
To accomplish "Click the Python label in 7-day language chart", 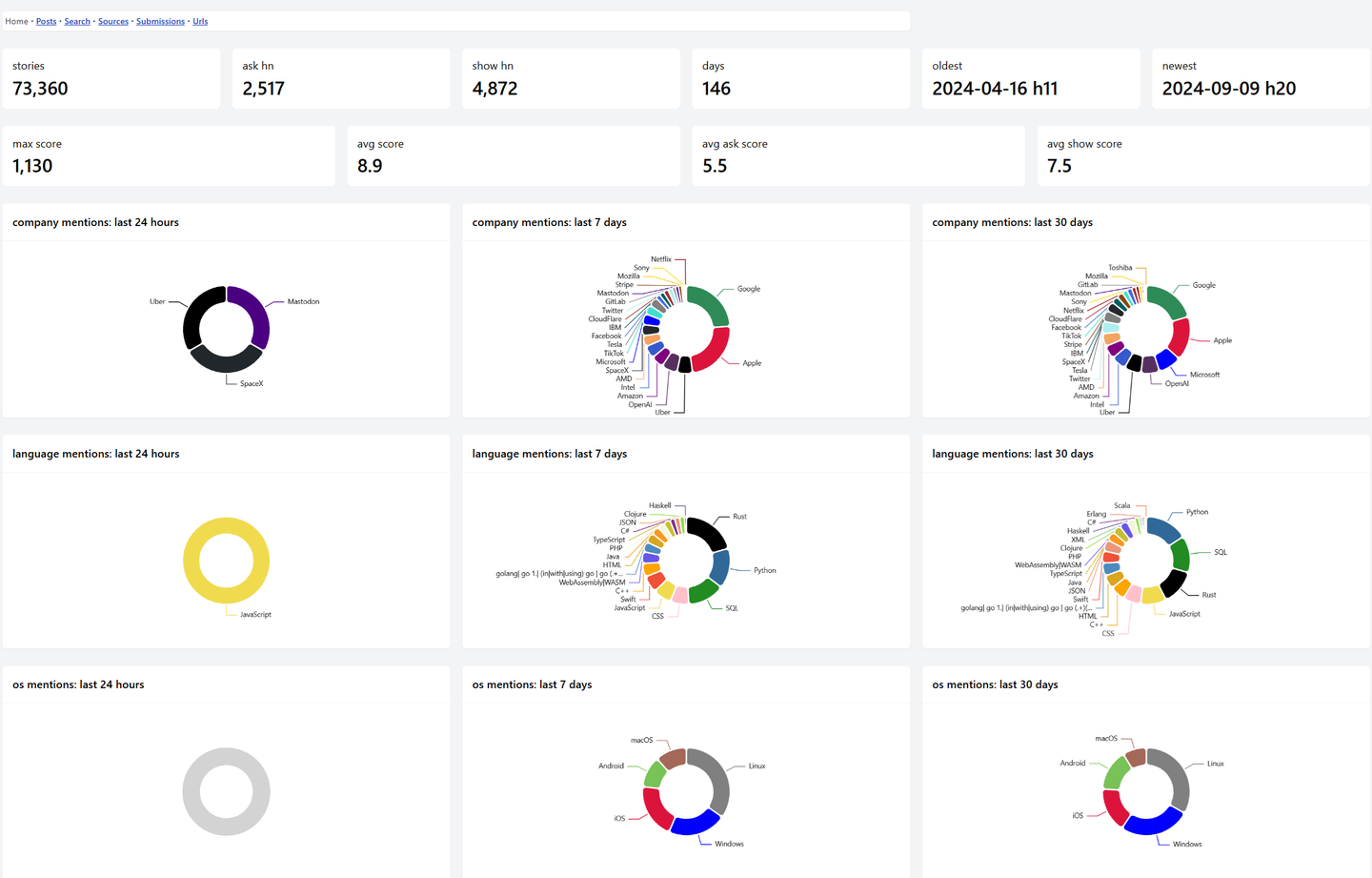I will 764,570.
